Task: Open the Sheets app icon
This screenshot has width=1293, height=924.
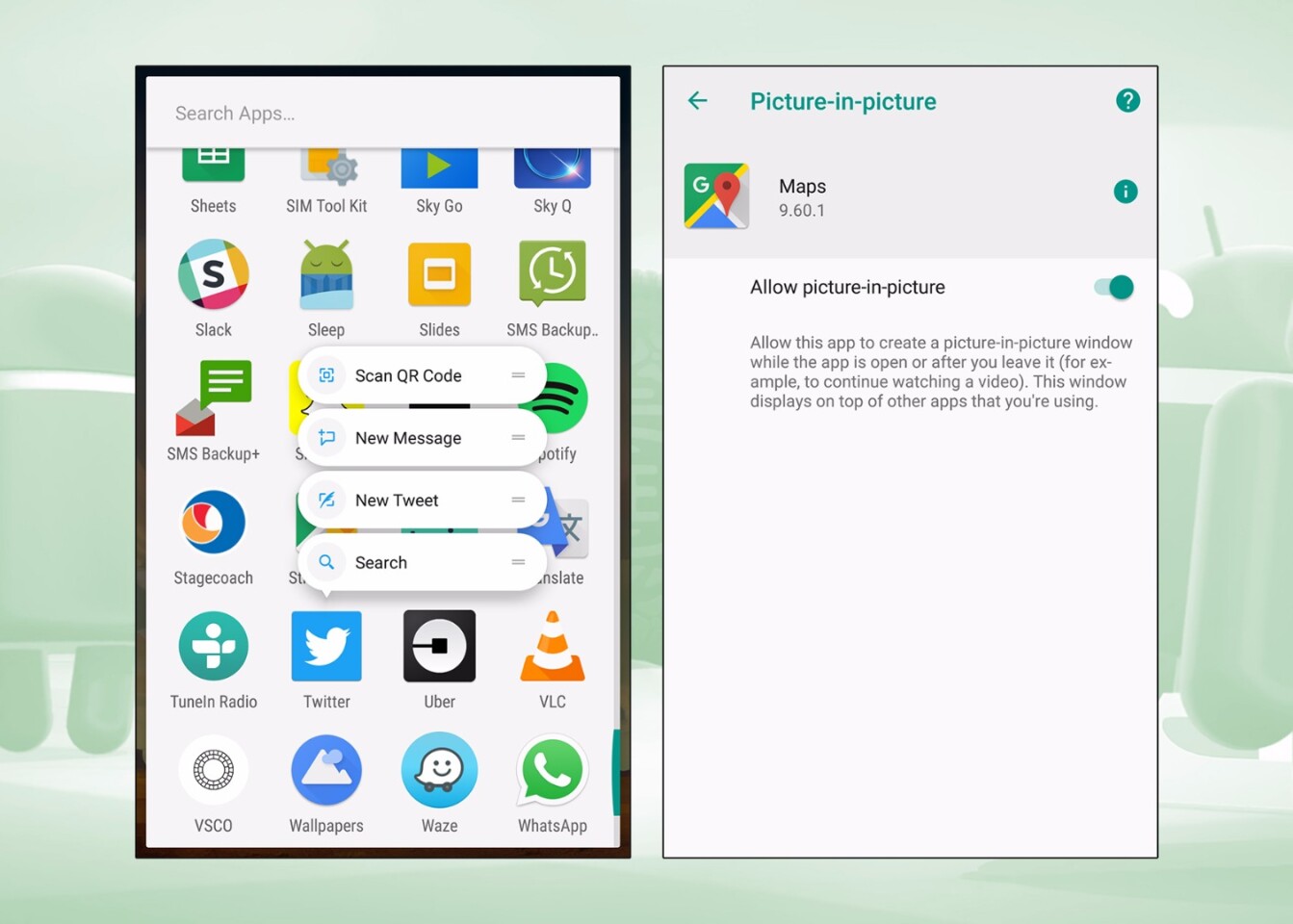Action: [214, 166]
